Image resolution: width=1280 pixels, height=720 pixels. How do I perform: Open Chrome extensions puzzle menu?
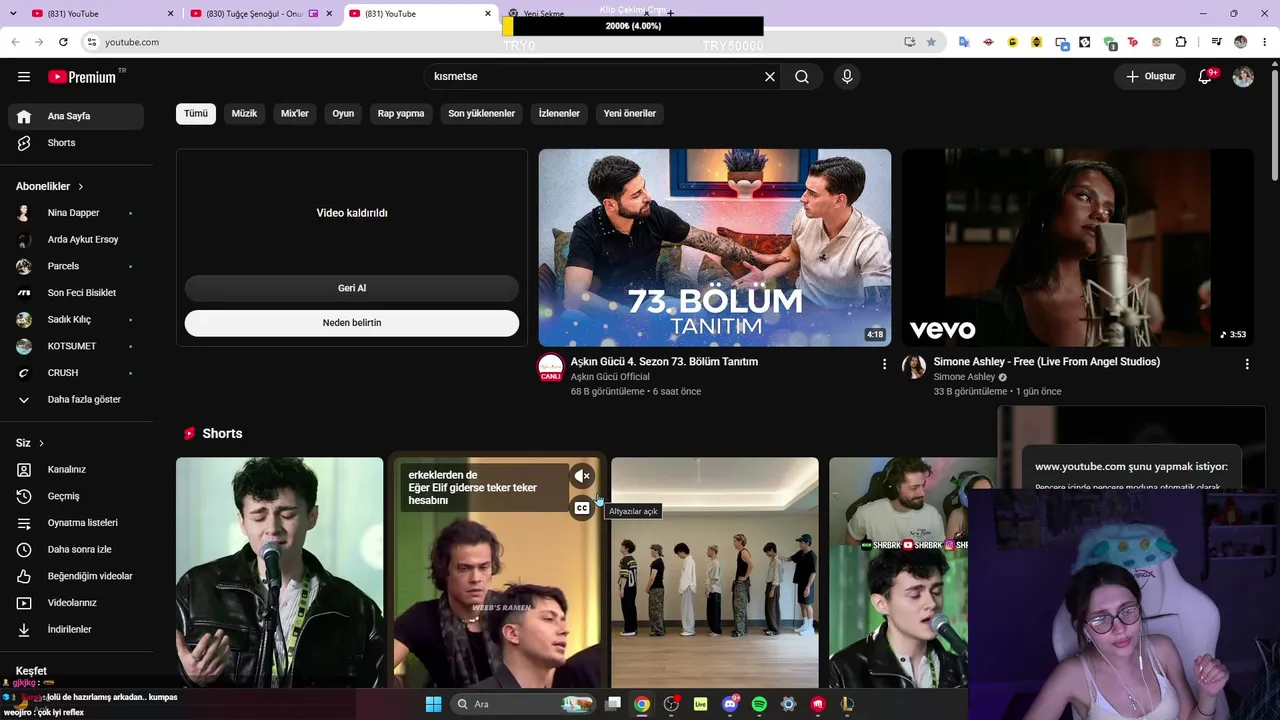click(1181, 42)
